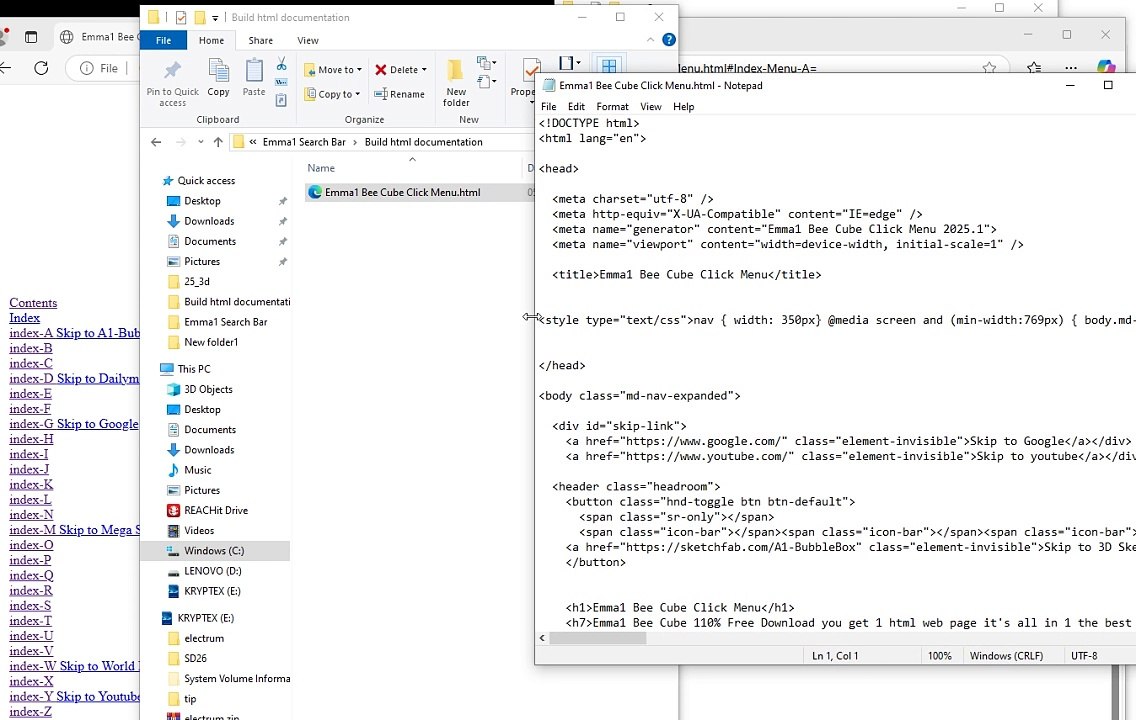Open the Index link in browser page

click(x=25, y=318)
